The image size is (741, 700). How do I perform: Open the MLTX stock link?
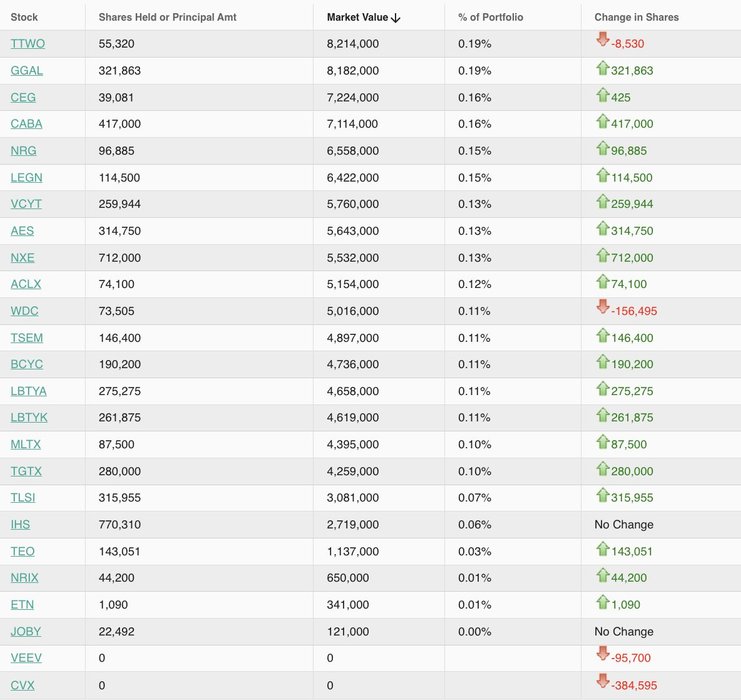(x=26, y=444)
